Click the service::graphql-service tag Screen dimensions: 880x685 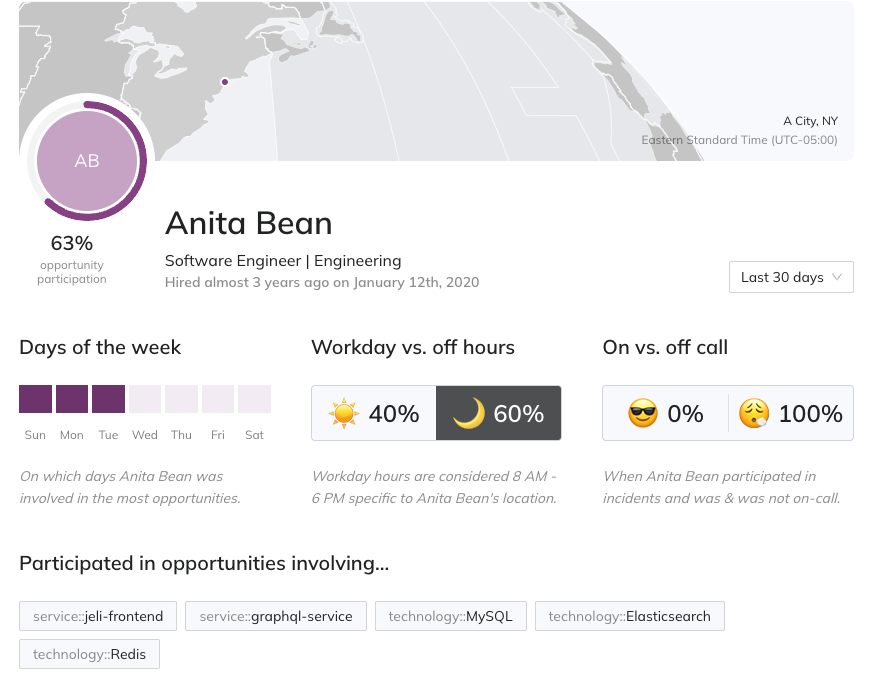tap(276, 616)
